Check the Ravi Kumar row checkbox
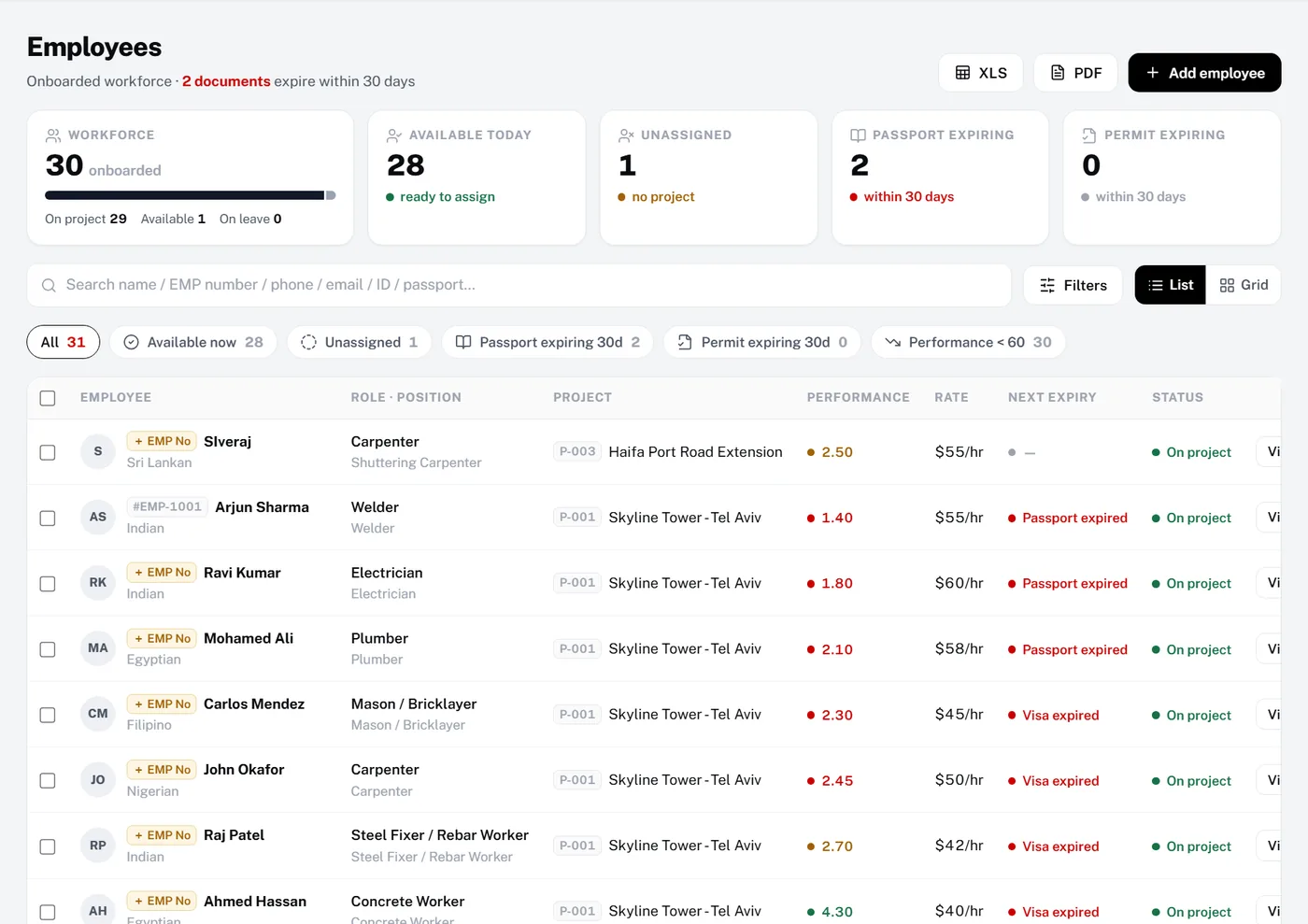This screenshot has height=924, width=1308. point(48,584)
